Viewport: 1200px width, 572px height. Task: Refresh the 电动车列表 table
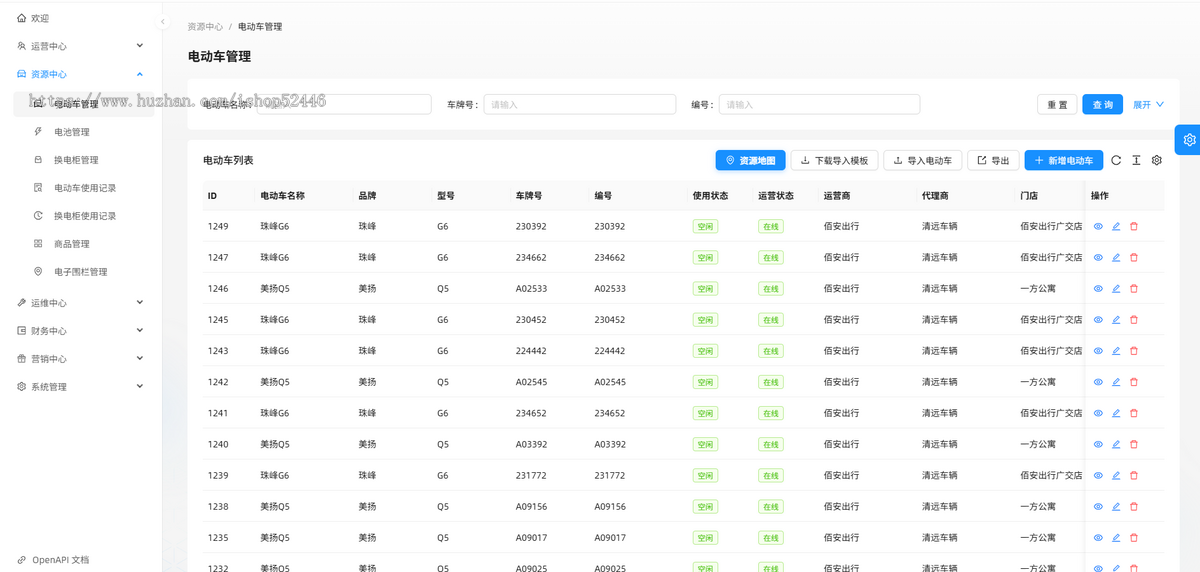click(x=1116, y=160)
